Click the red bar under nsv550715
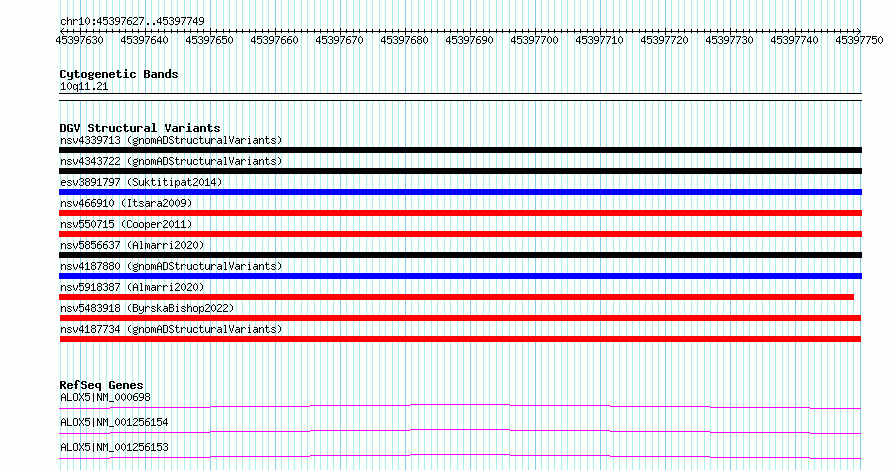 pos(460,234)
